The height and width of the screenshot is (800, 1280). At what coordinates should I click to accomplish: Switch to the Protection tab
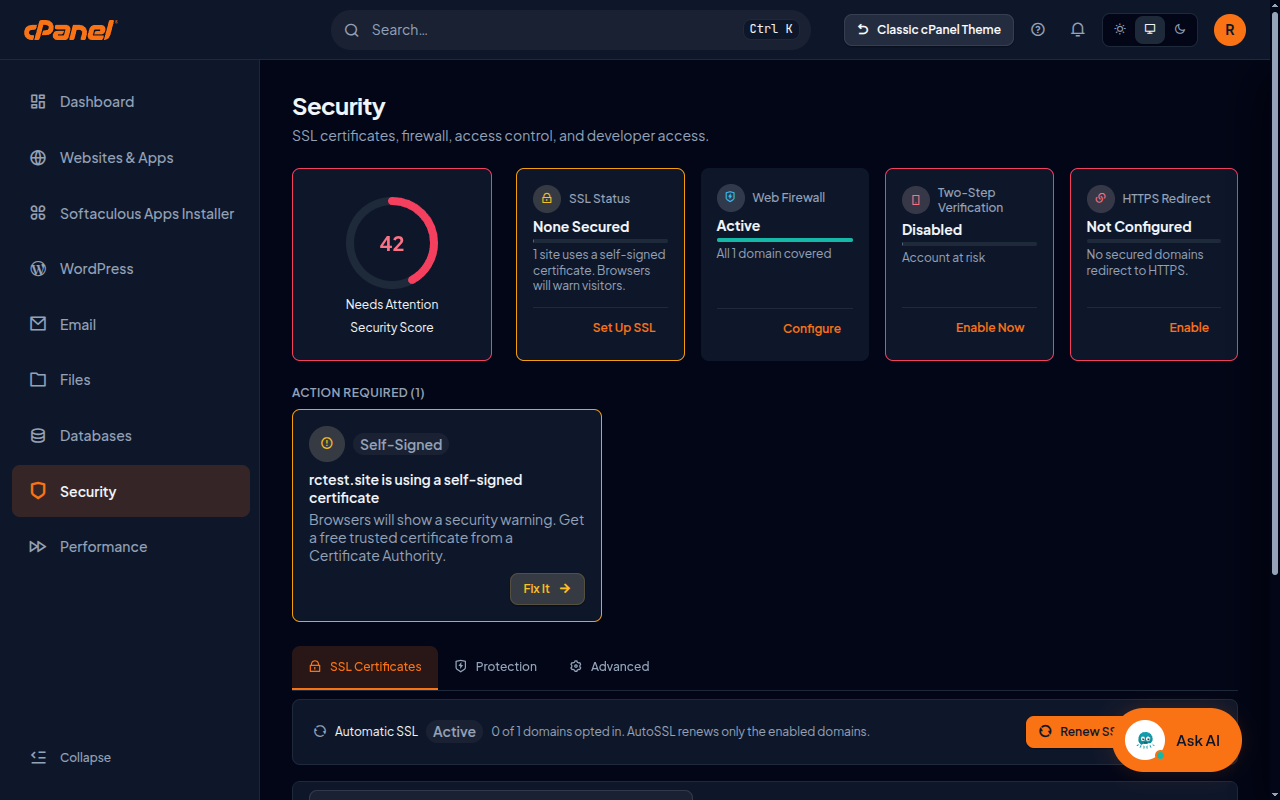[x=496, y=667]
